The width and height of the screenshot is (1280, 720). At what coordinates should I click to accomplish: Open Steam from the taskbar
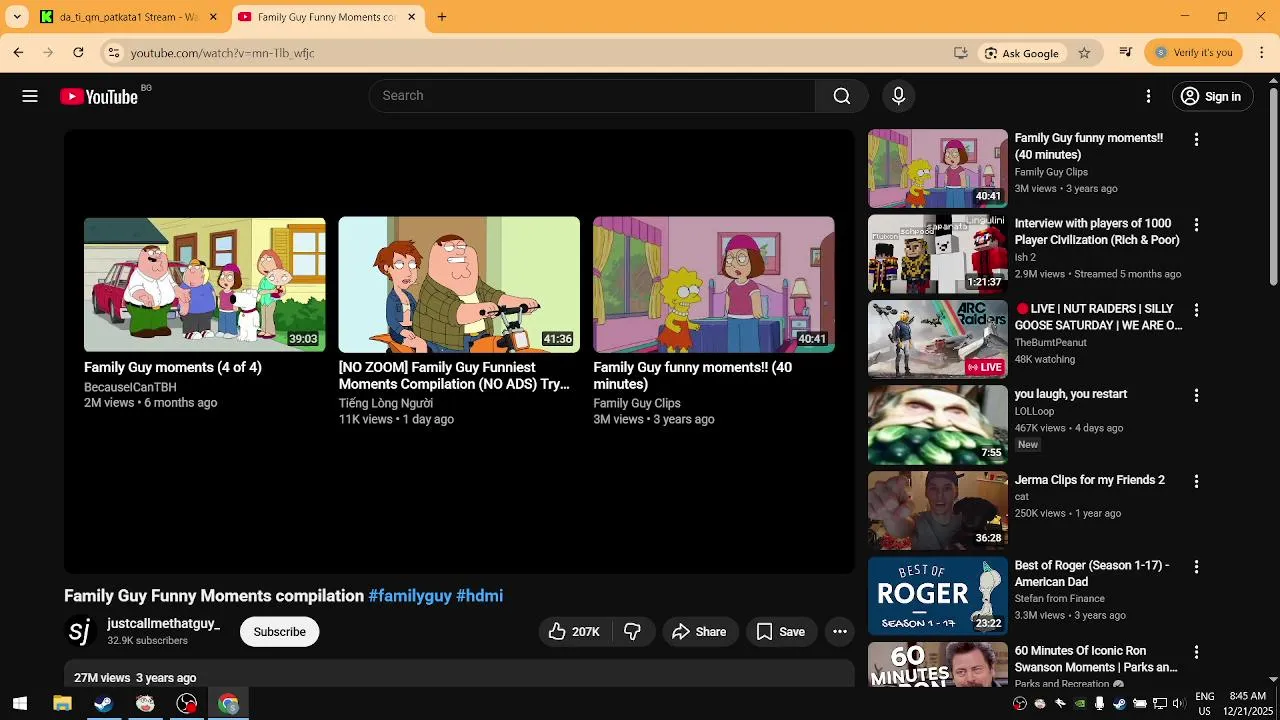point(103,703)
